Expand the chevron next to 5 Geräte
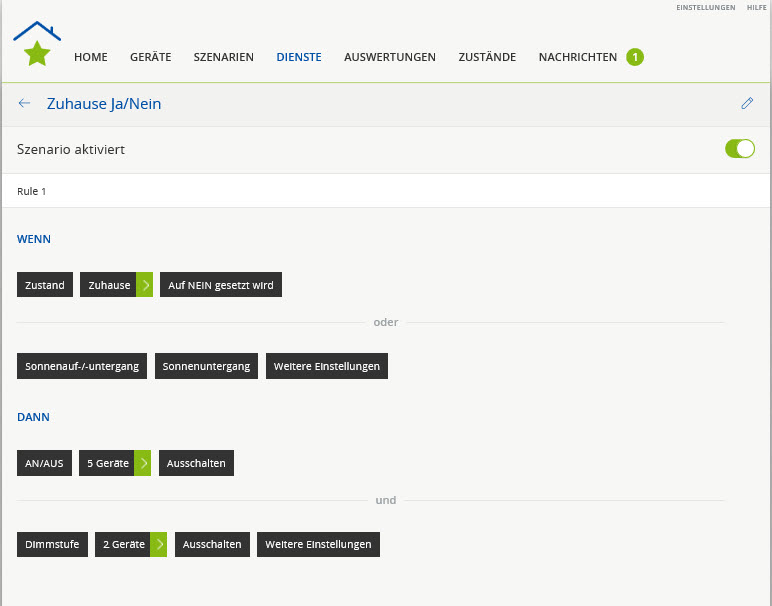 click(x=143, y=463)
